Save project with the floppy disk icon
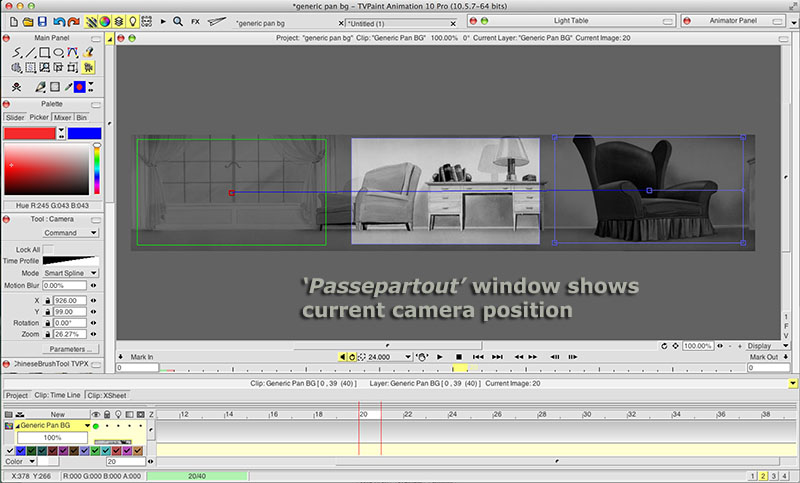This screenshot has width=800, height=483. pos(42,21)
